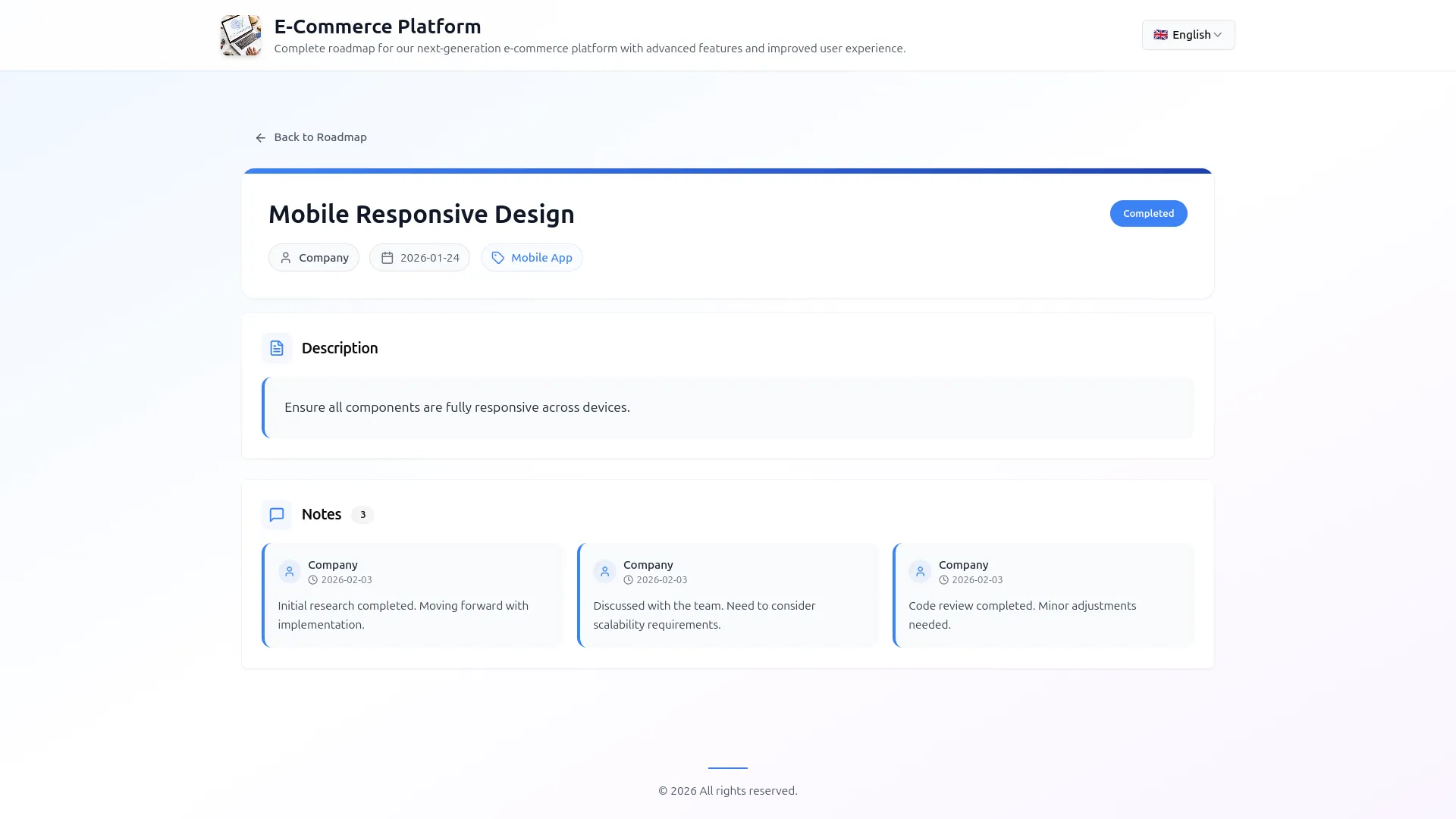Click the Description document icon
Screen dimensions: 1456x819
[x=277, y=348]
